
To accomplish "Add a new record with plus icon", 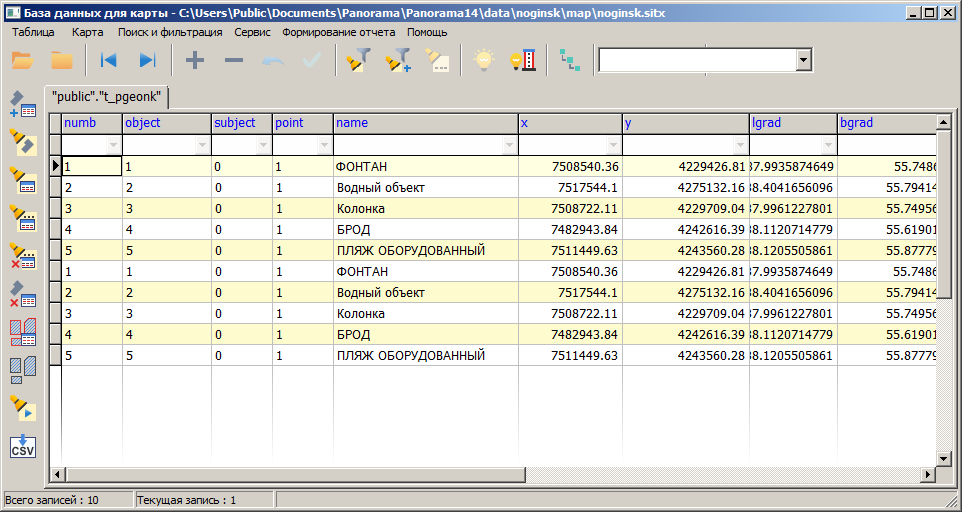I will click(195, 61).
